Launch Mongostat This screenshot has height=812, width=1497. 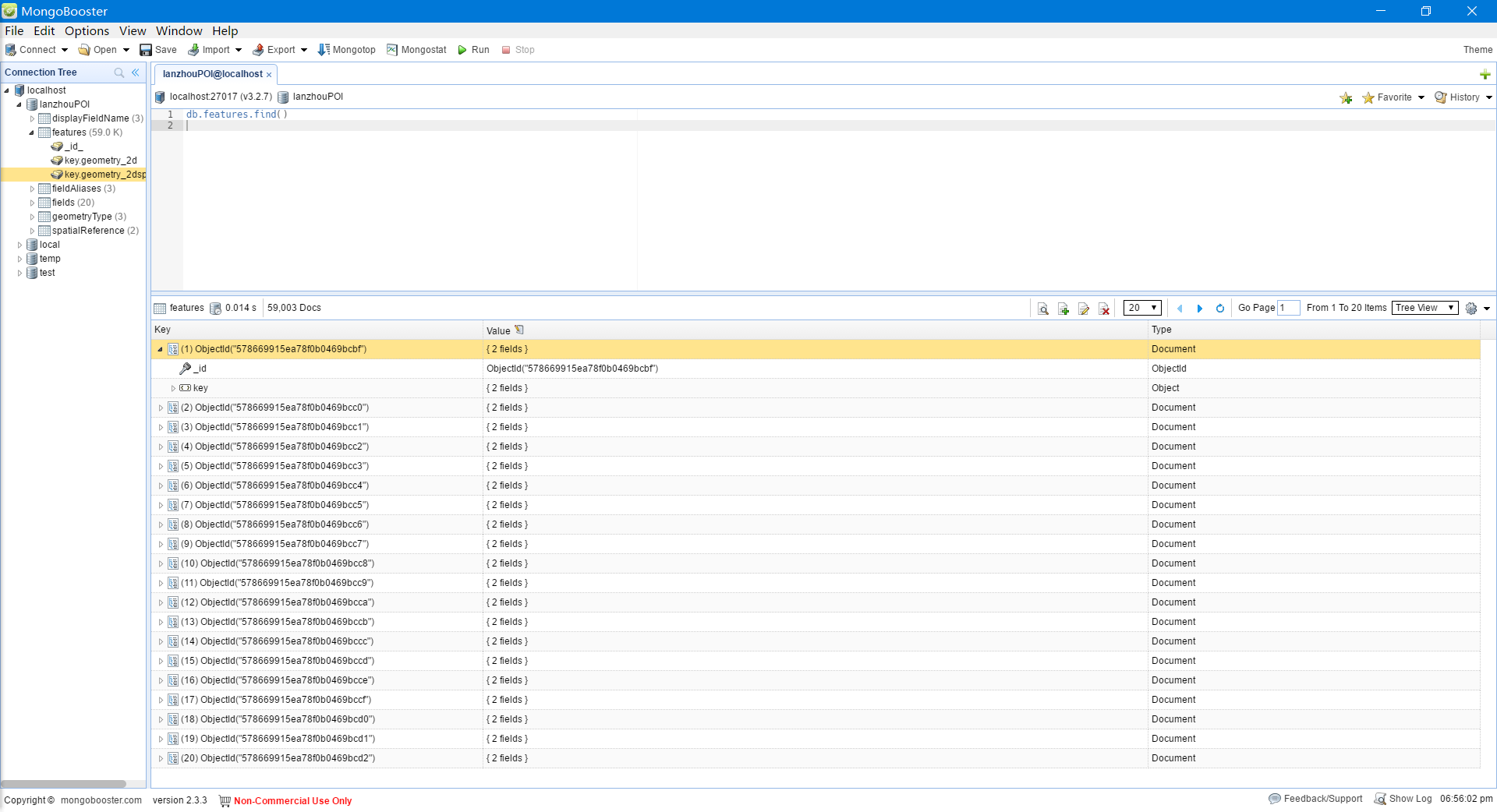[x=416, y=50]
